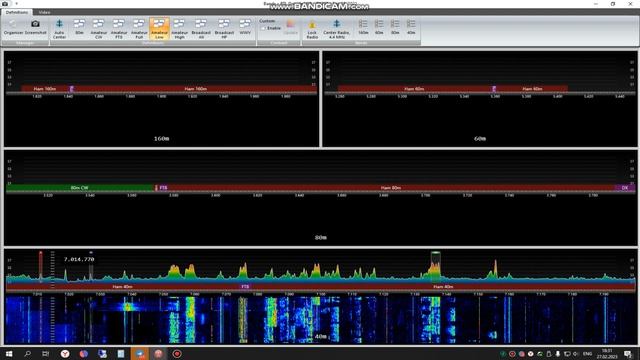Select the Amateur Full definition
Screen dimensions: 640x360
tap(139, 29)
